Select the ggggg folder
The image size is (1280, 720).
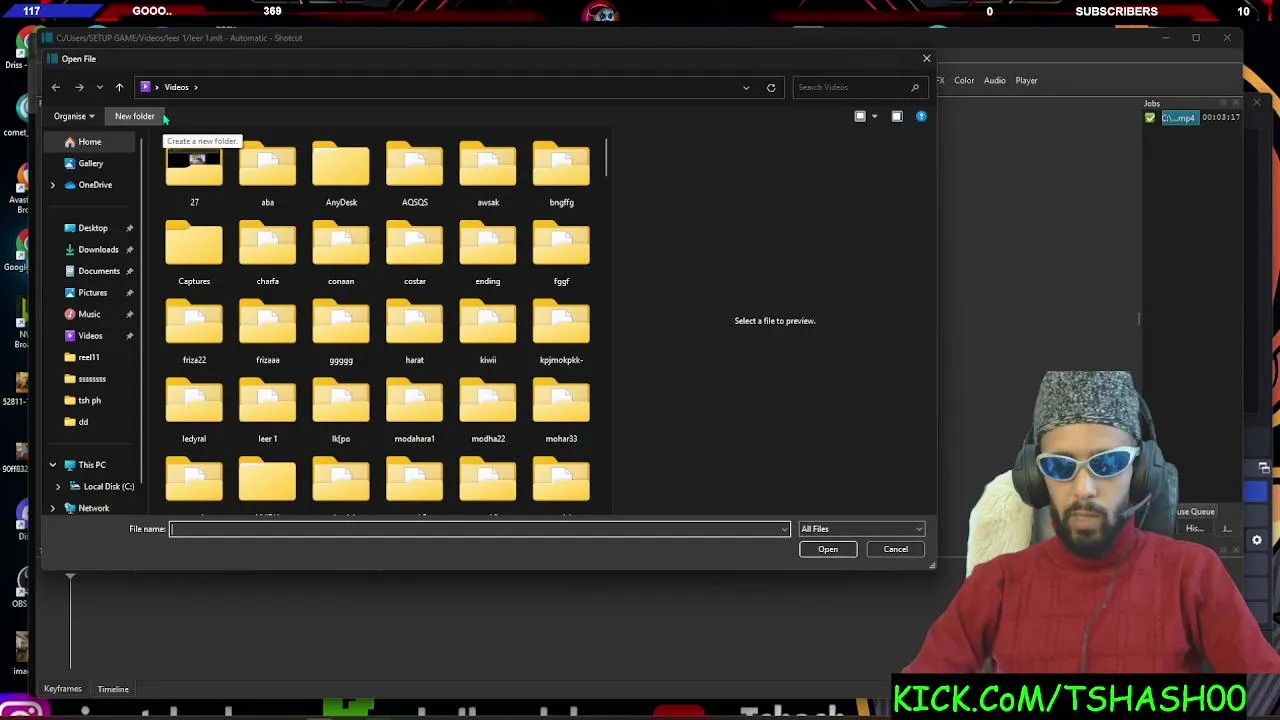(341, 333)
